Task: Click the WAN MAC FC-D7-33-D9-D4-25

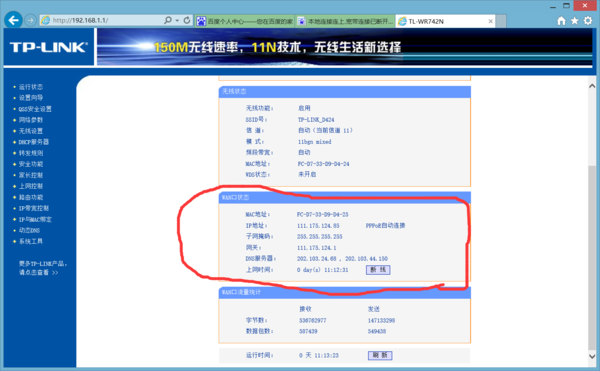Action: point(323,215)
